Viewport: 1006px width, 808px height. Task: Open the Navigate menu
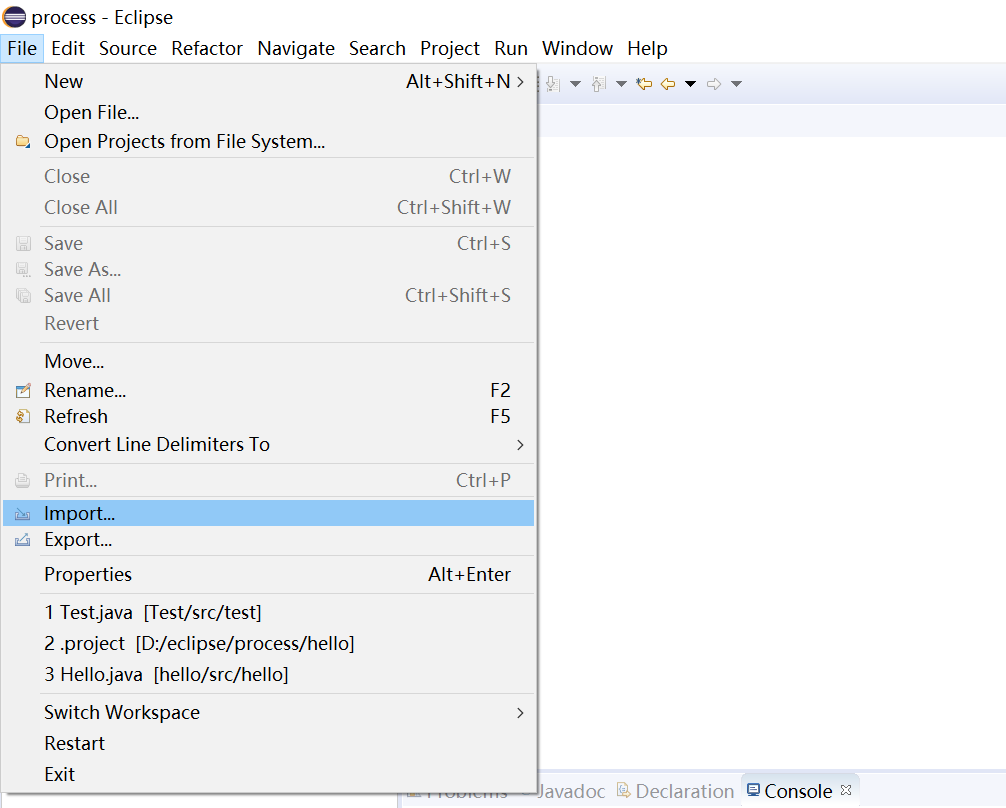click(296, 48)
